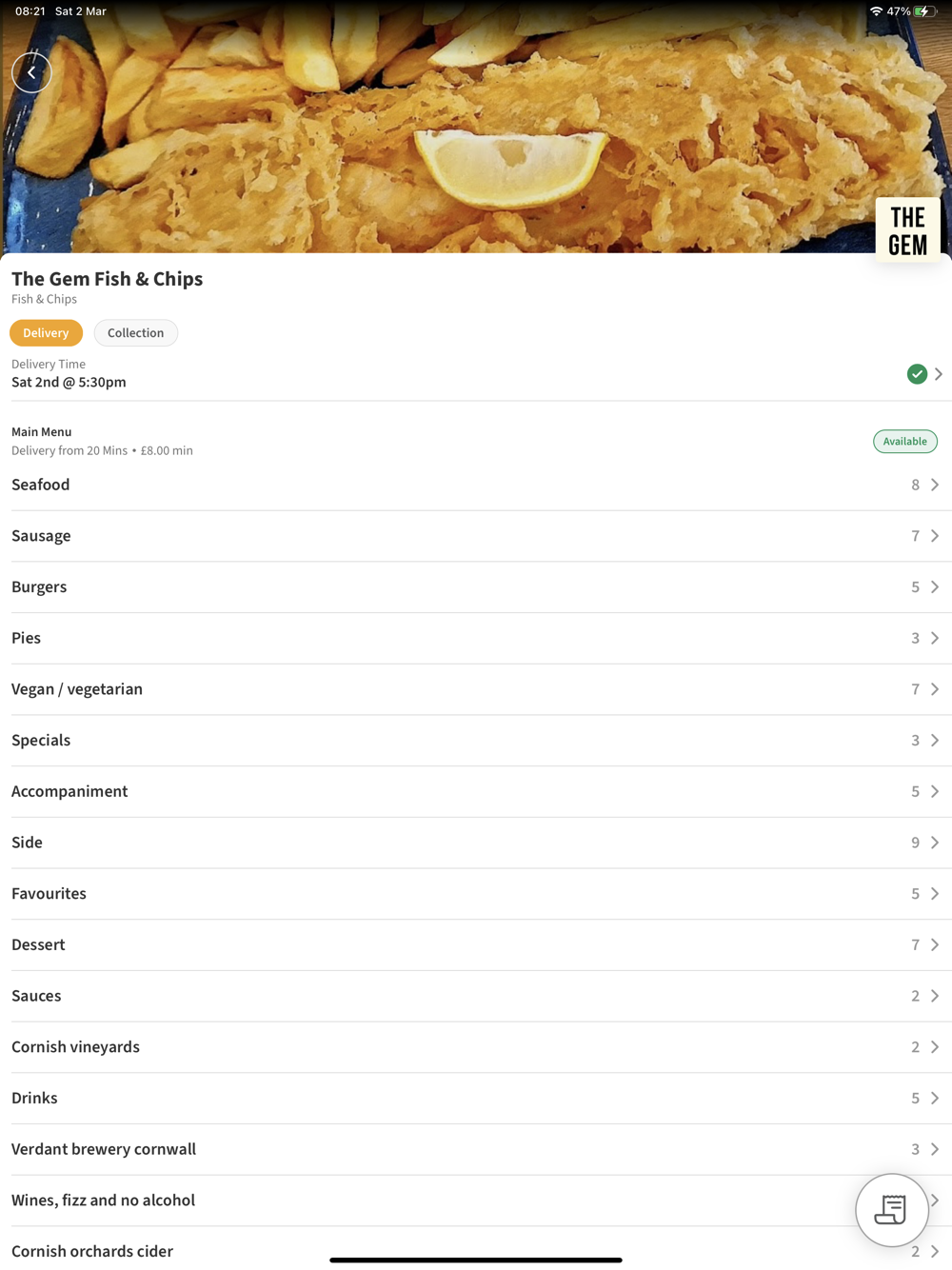952x1270 pixels.
Task: Open the Burgers menu section
Action: tap(476, 587)
